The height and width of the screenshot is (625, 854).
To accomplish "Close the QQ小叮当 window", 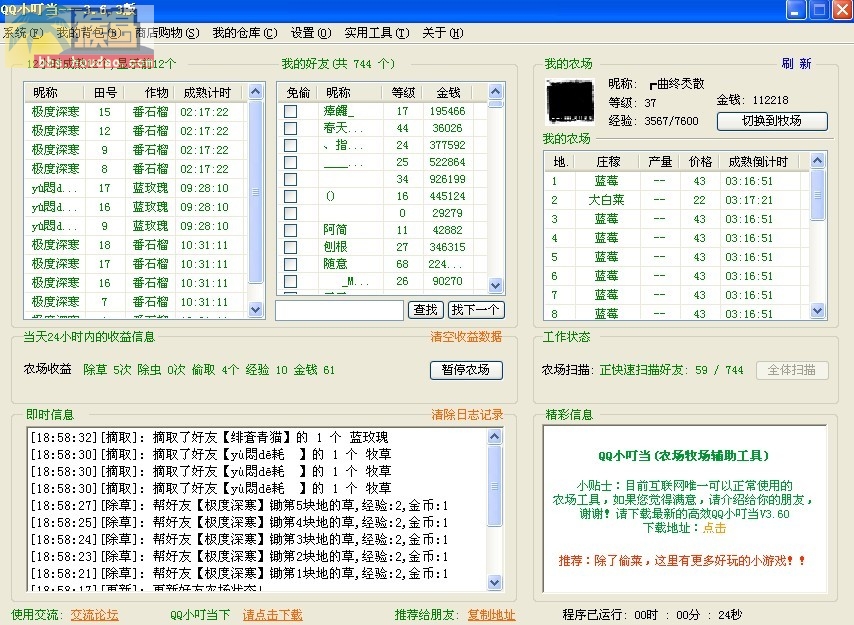I will click(x=842, y=10).
